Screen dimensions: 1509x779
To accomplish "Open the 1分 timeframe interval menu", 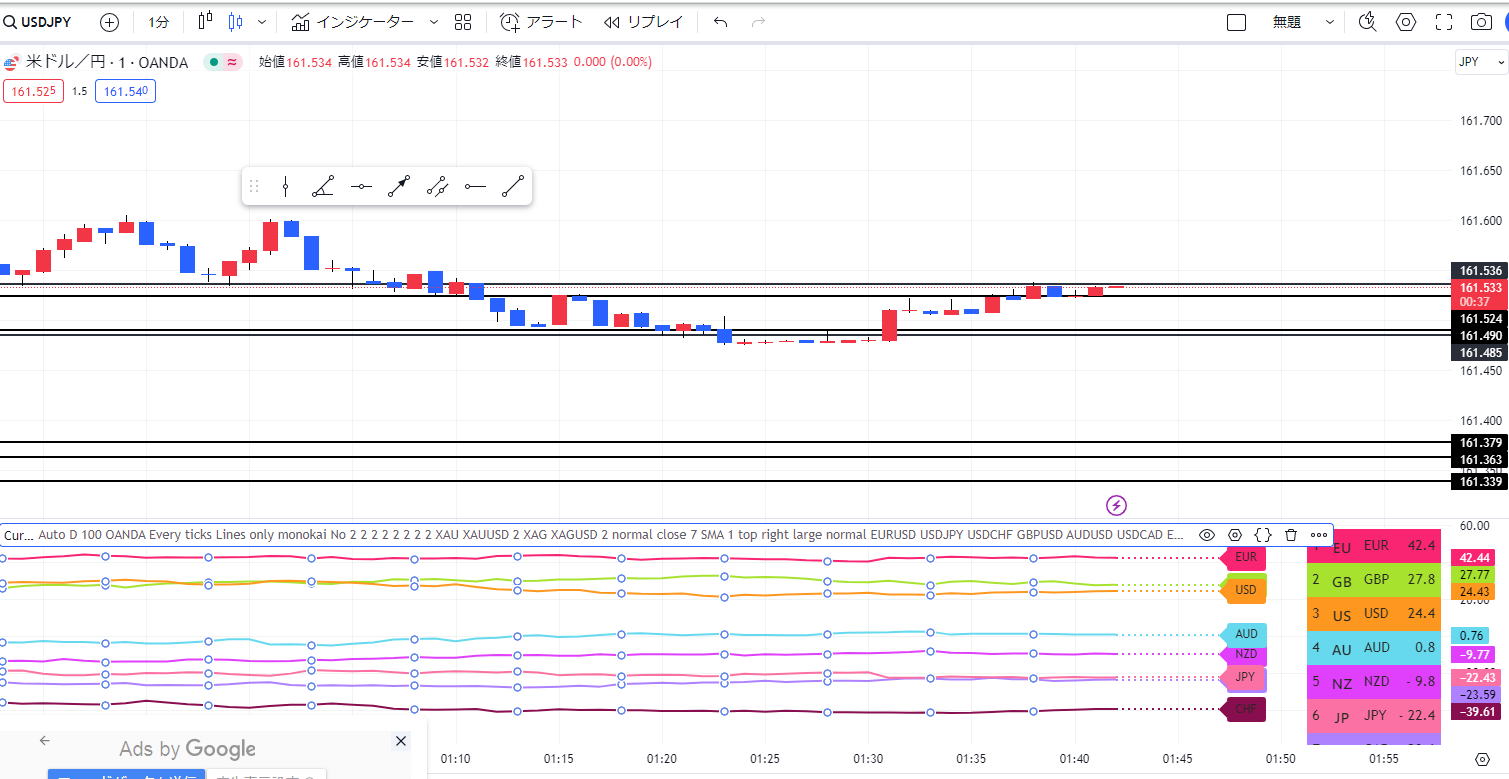I will tap(158, 22).
